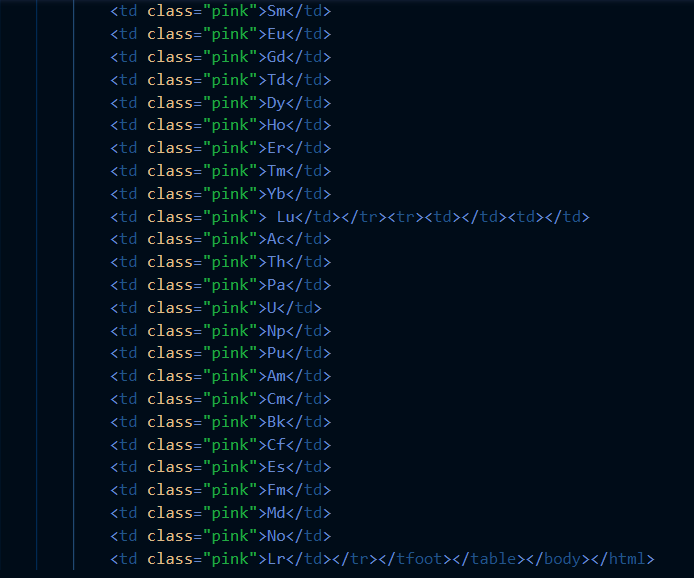Click the closing body tag
The height and width of the screenshot is (578, 694).
557,559
